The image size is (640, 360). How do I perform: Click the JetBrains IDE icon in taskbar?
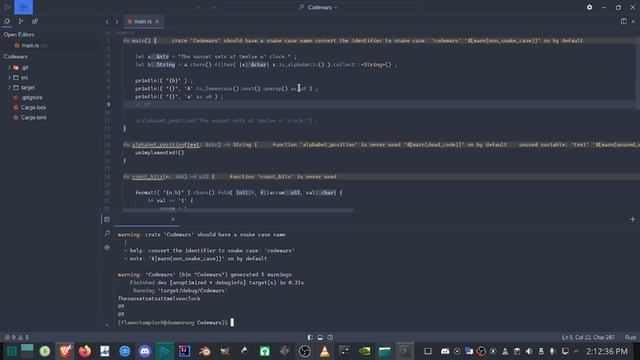click(184, 351)
